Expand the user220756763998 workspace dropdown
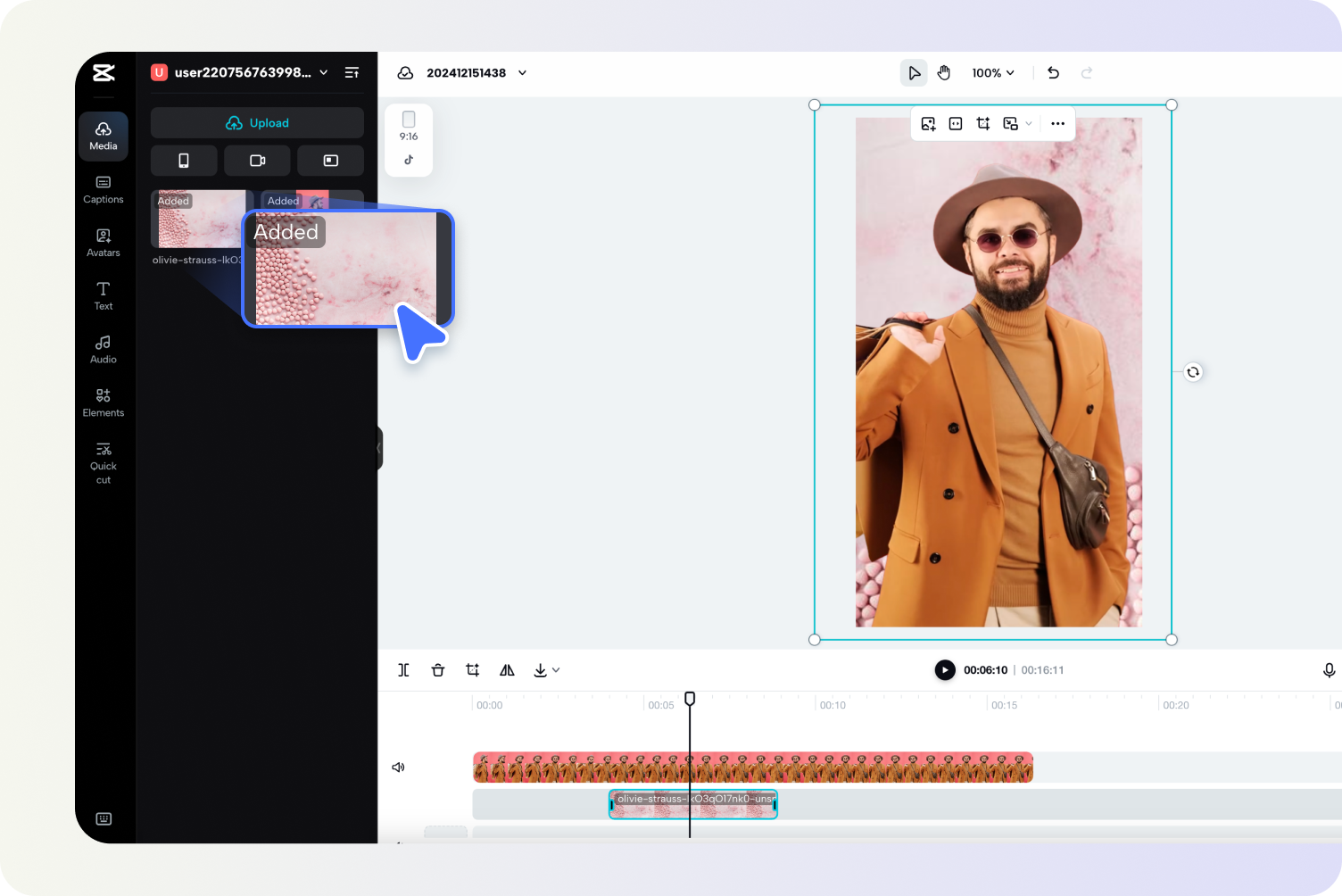 tap(324, 72)
